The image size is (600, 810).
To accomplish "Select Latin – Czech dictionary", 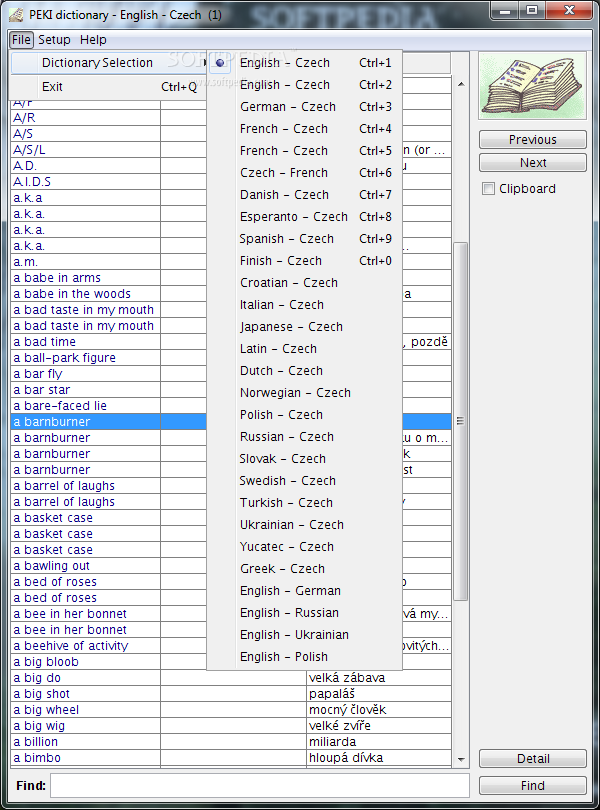I will coord(304,349).
